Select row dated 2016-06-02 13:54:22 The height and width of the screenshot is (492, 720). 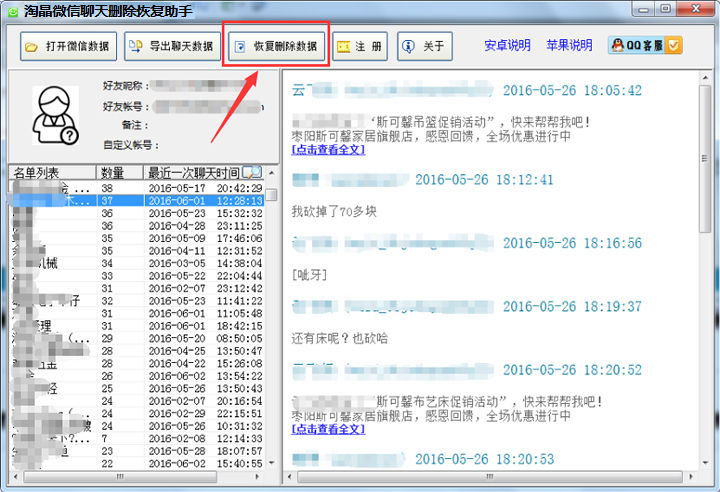137,376
